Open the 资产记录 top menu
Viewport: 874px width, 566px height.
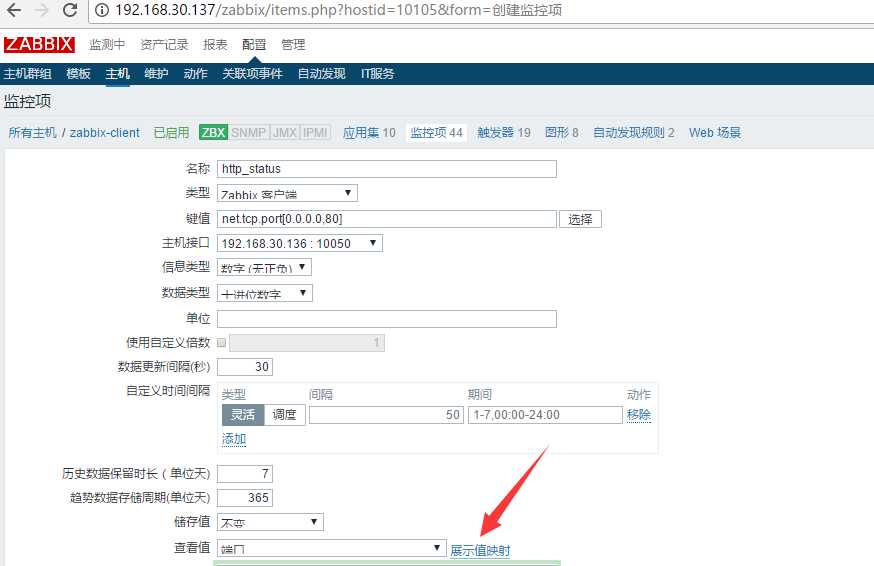[x=164, y=45]
